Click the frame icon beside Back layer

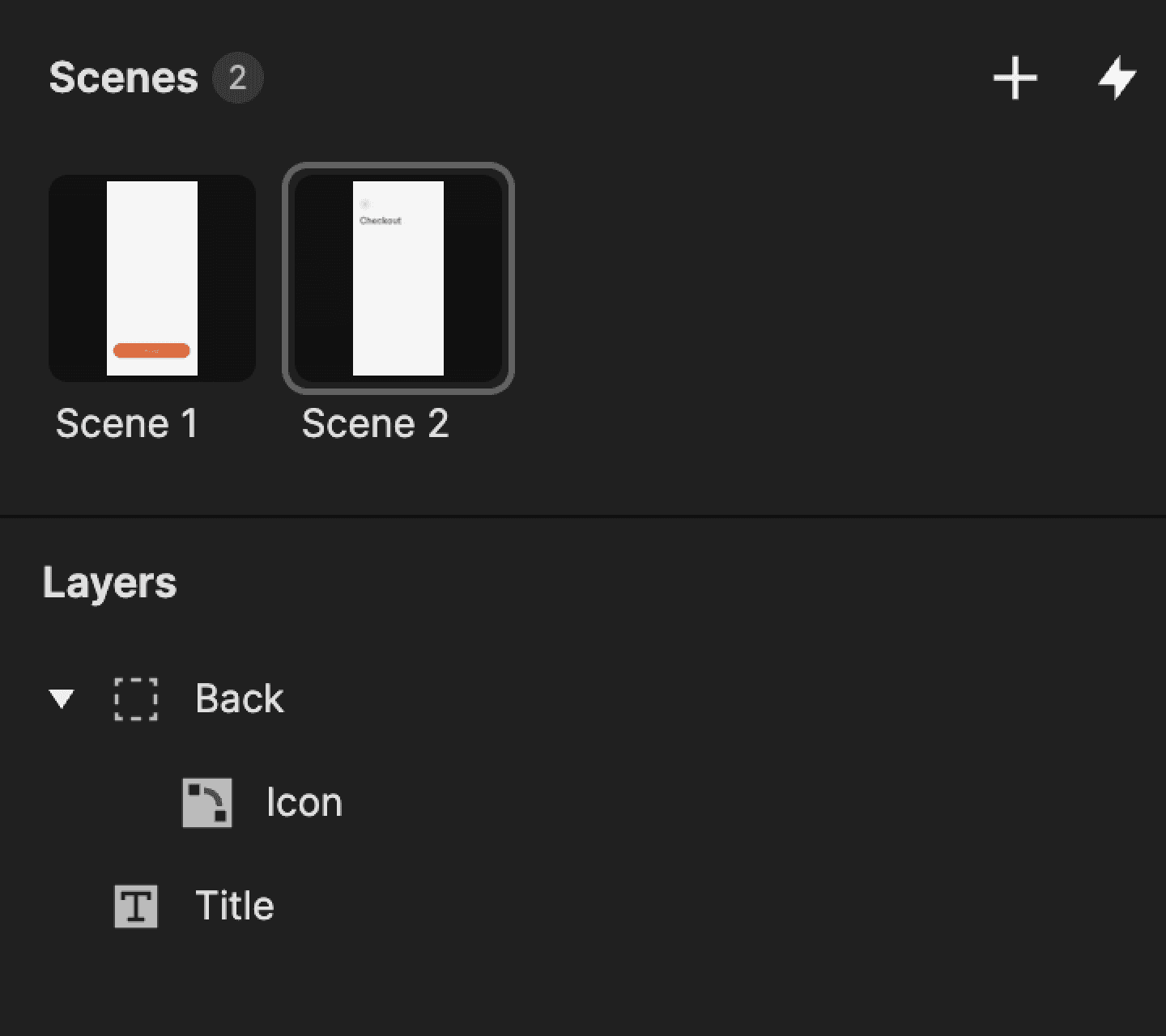click(x=136, y=700)
